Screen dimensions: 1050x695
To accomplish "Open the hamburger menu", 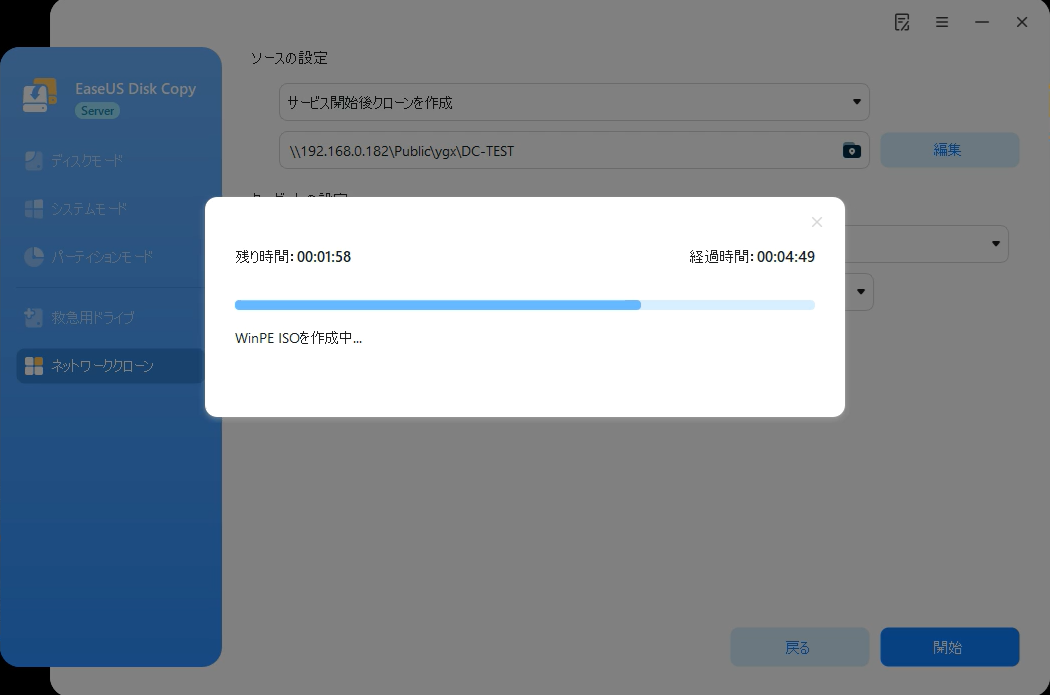I will [941, 21].
